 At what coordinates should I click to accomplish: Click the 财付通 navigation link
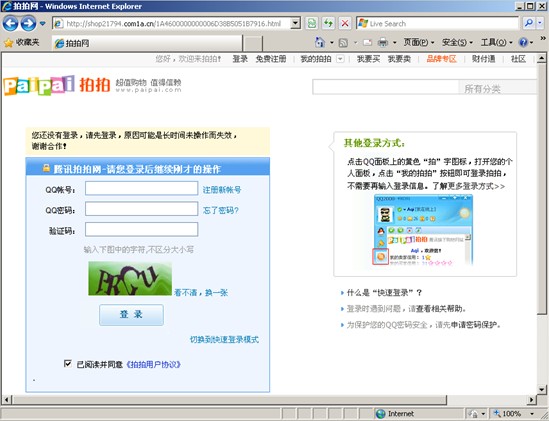tap(483, 59)
